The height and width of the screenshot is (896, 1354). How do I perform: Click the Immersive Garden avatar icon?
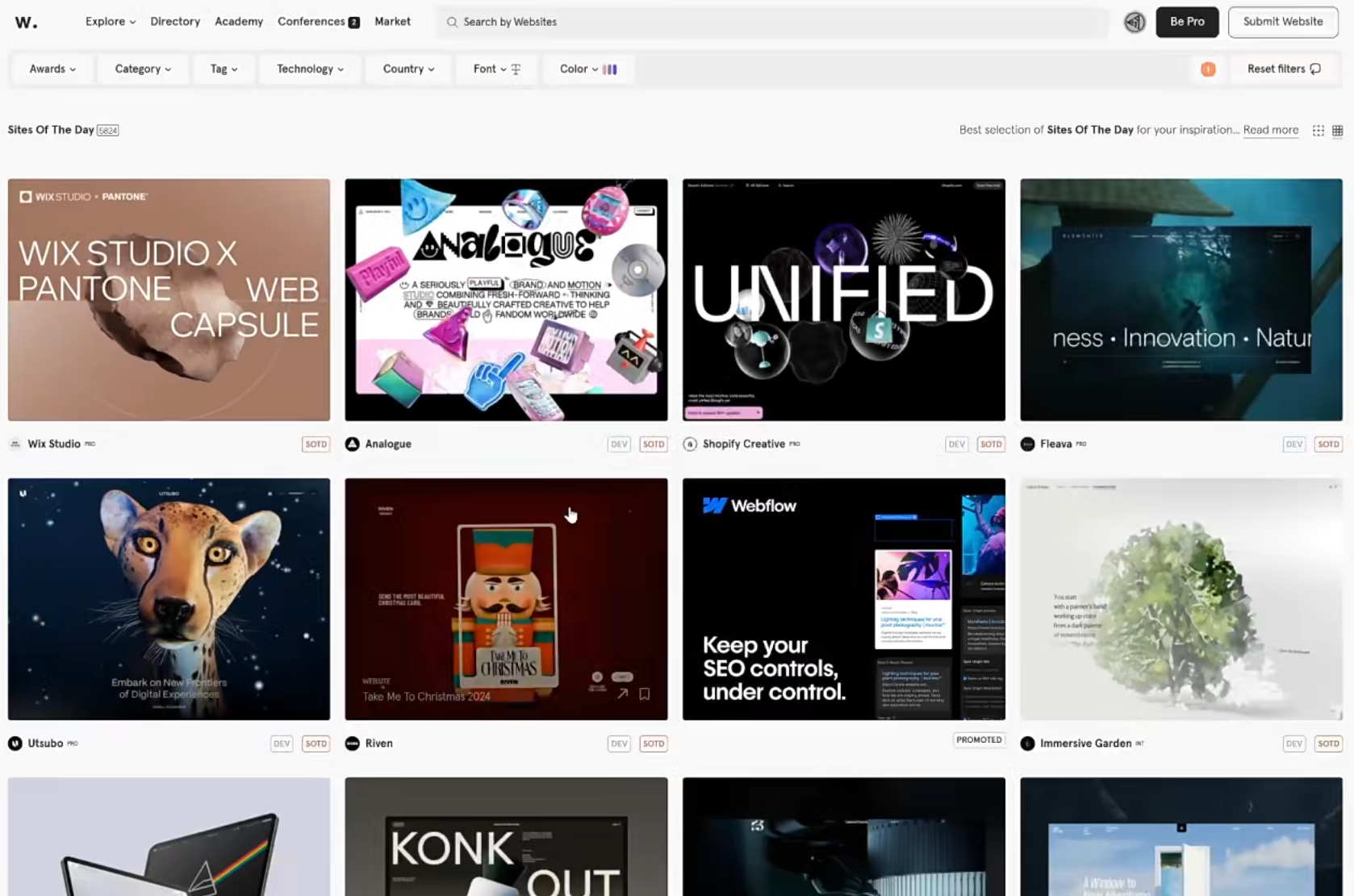tap(1027, 744)
